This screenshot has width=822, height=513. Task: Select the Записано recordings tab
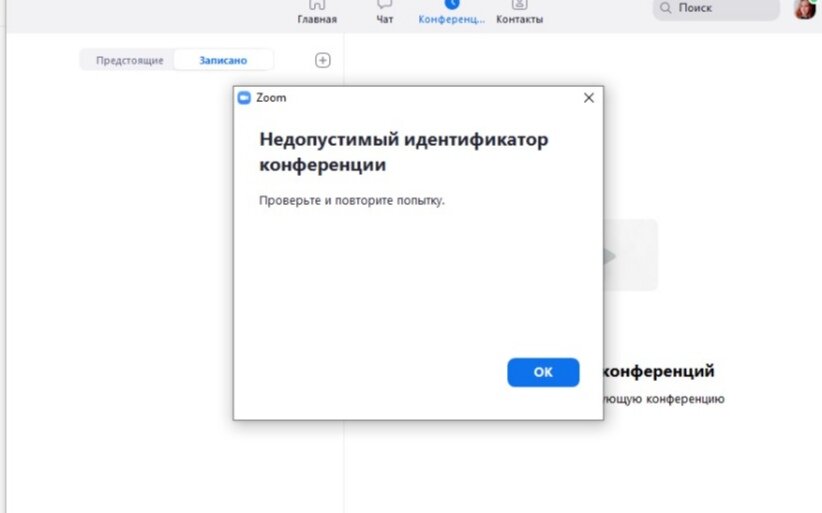tap(223, 60)
